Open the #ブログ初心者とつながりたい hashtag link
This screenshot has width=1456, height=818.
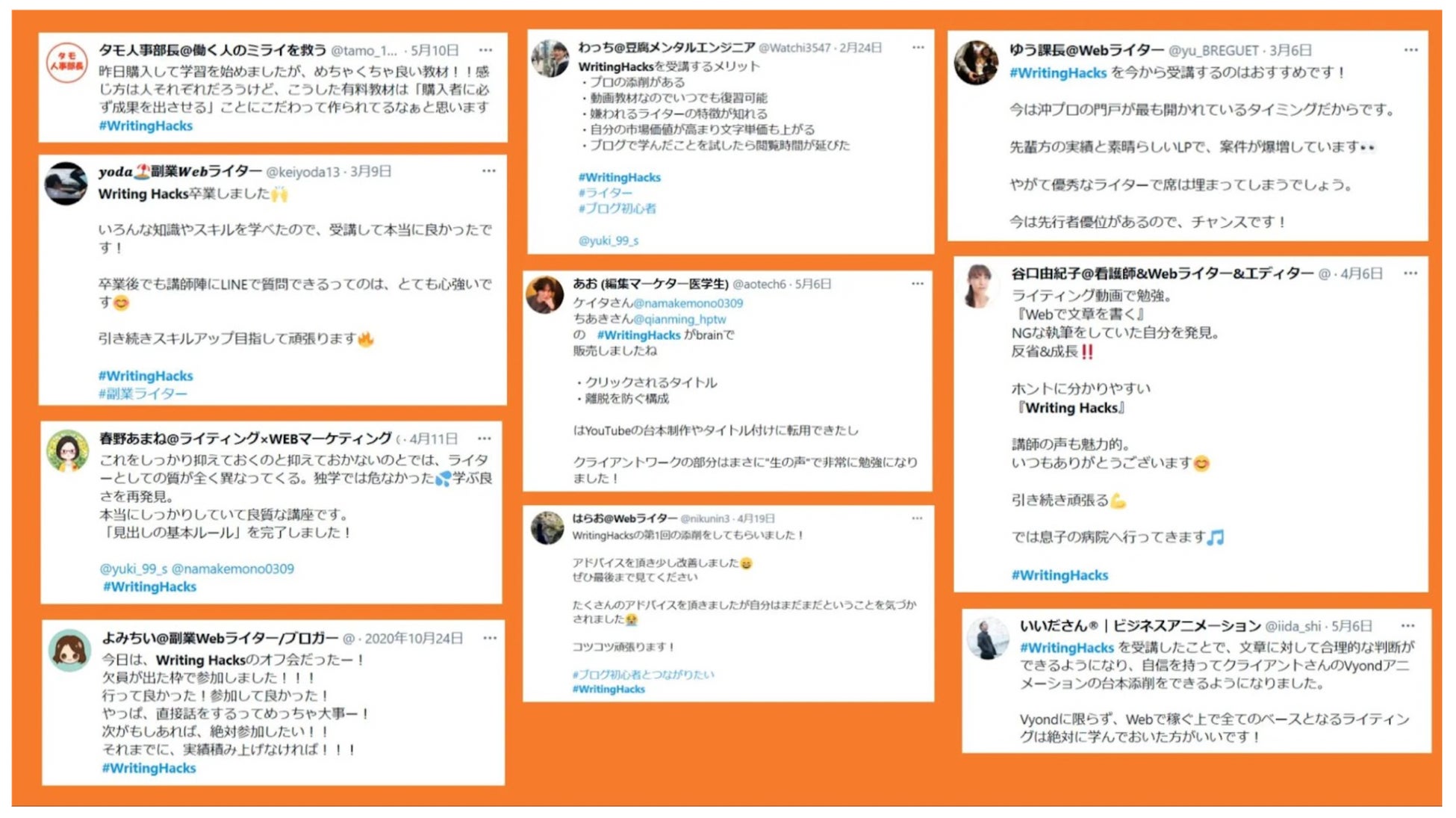pos(643,675)
